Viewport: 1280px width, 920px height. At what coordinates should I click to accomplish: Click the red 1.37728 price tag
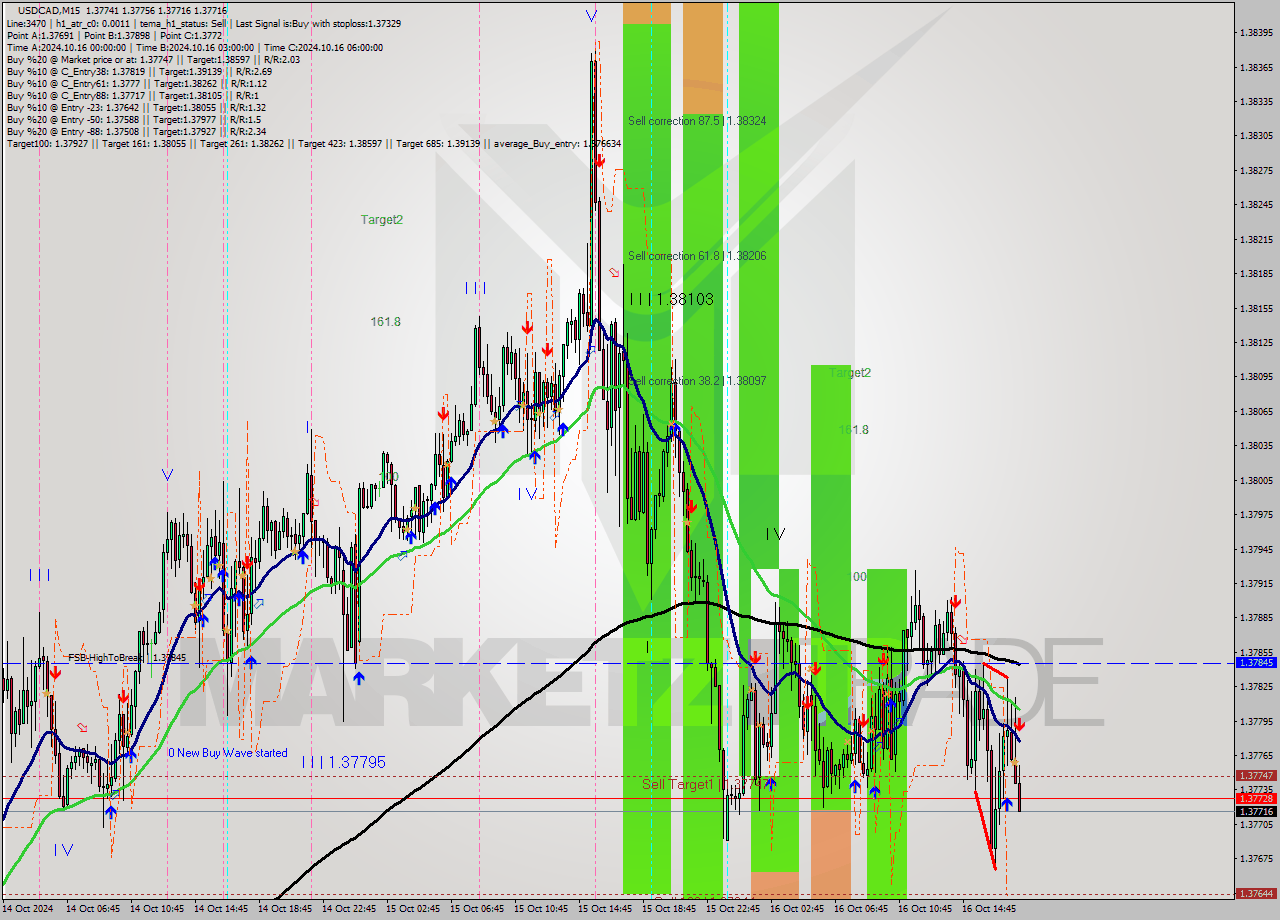click(1256, 799)
